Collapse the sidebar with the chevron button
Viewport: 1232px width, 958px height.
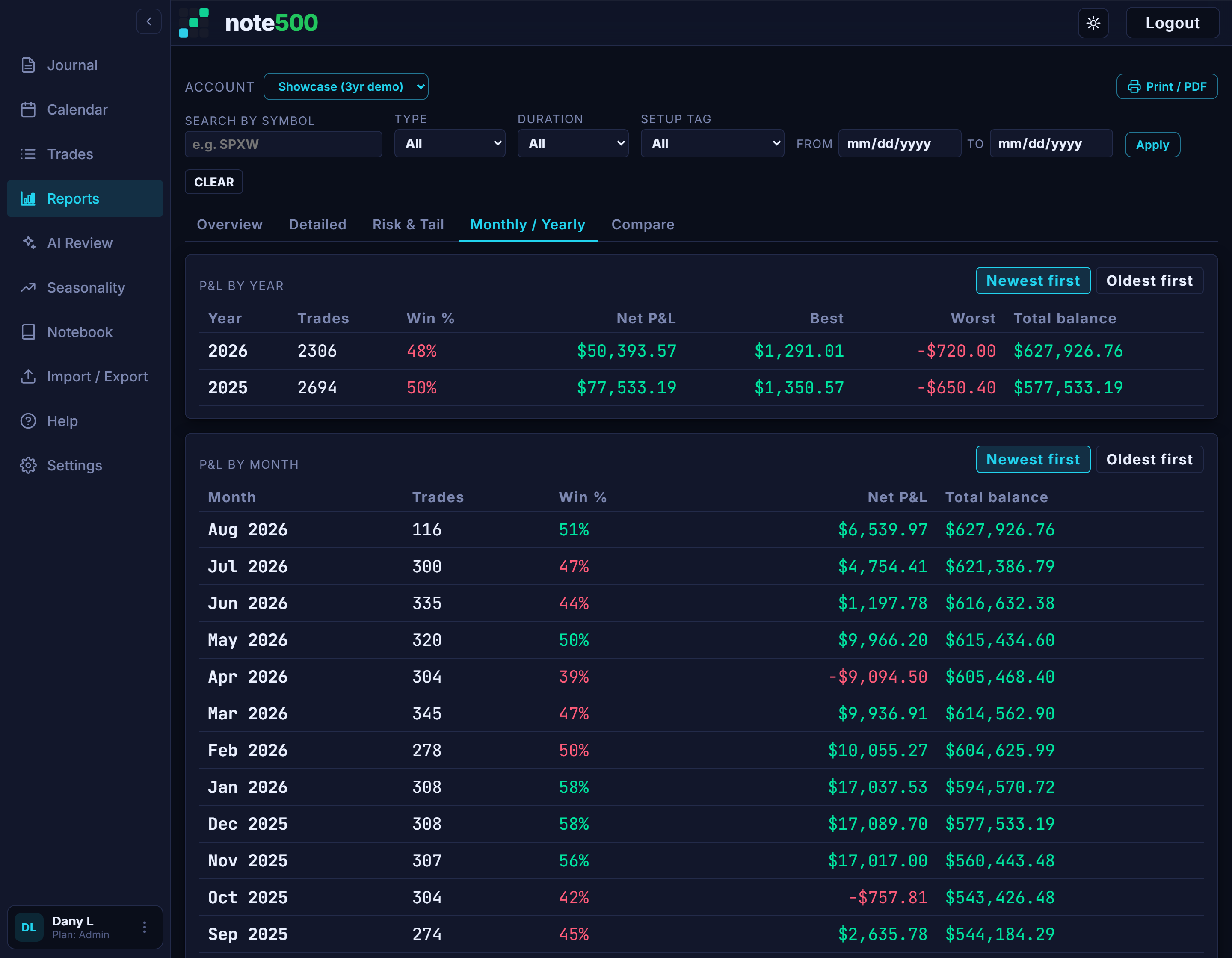click(149, 22)
